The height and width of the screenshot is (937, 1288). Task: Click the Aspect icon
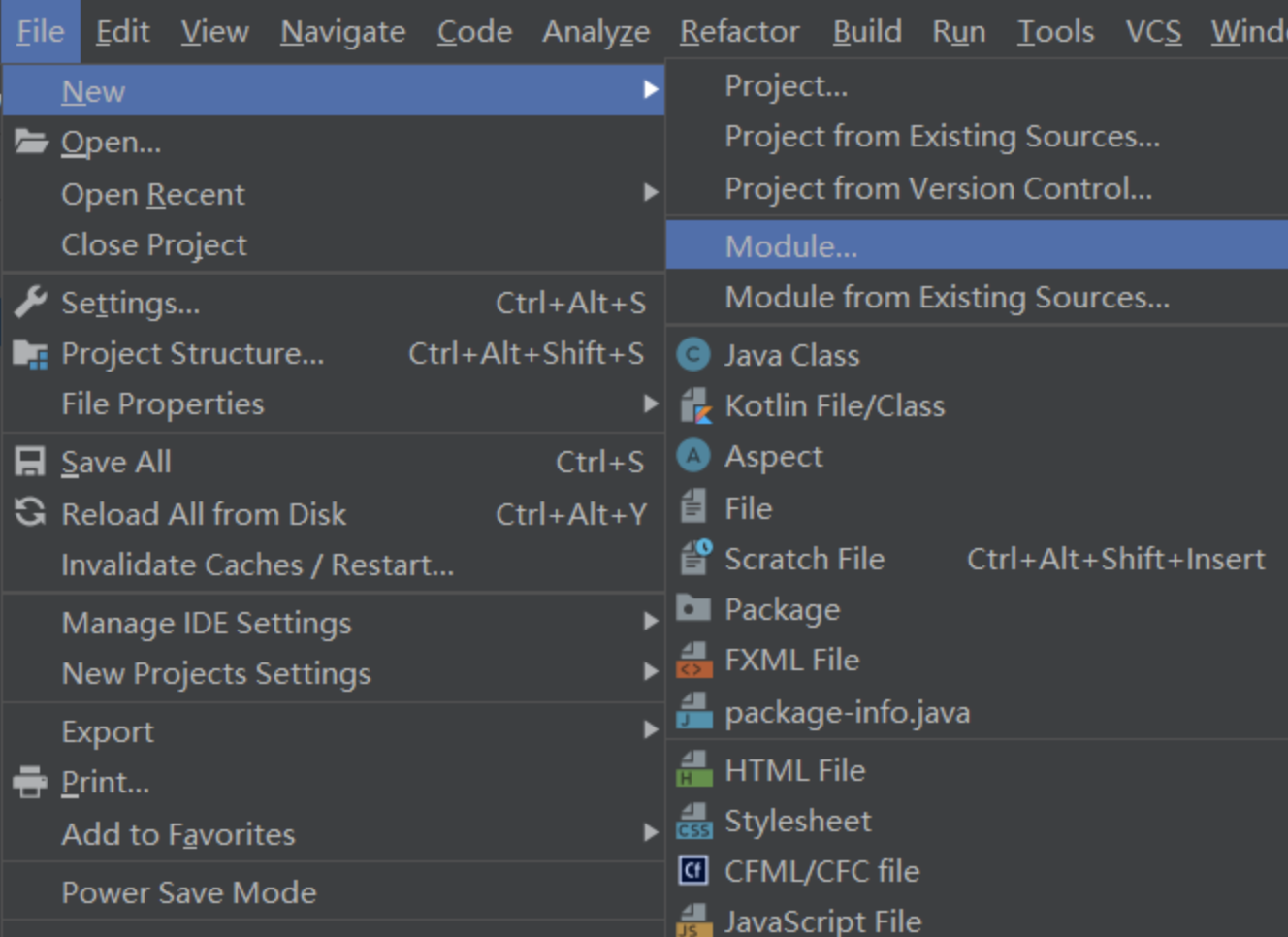(693, 456)
